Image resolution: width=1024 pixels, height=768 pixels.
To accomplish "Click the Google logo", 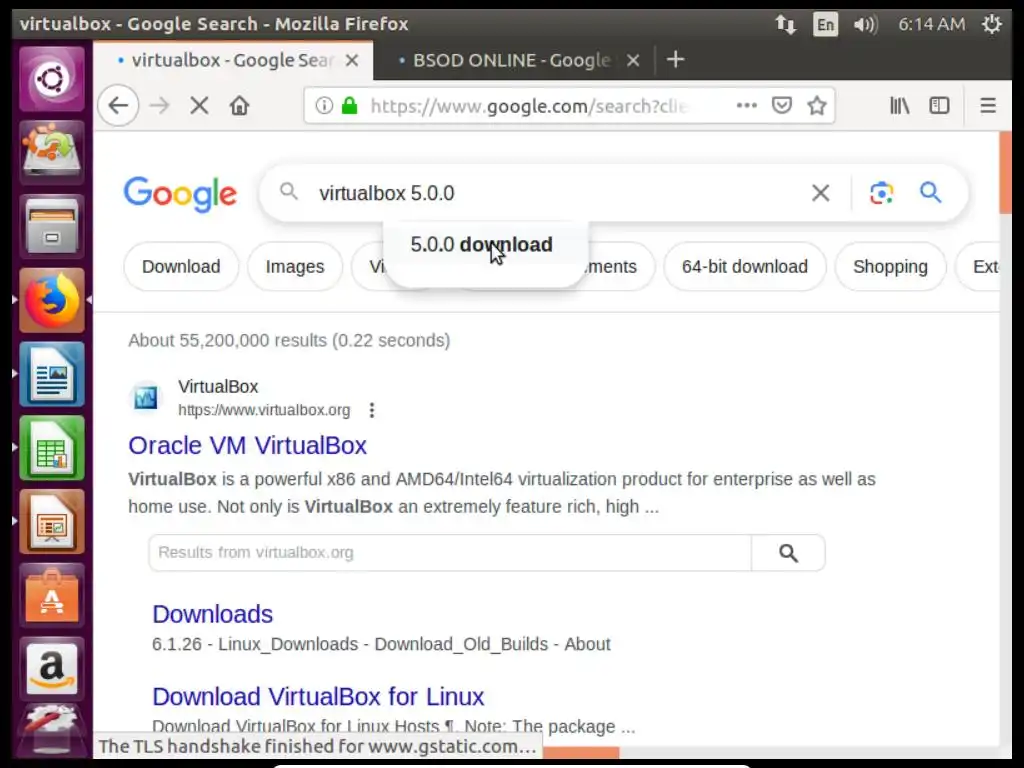I will 180,193.
